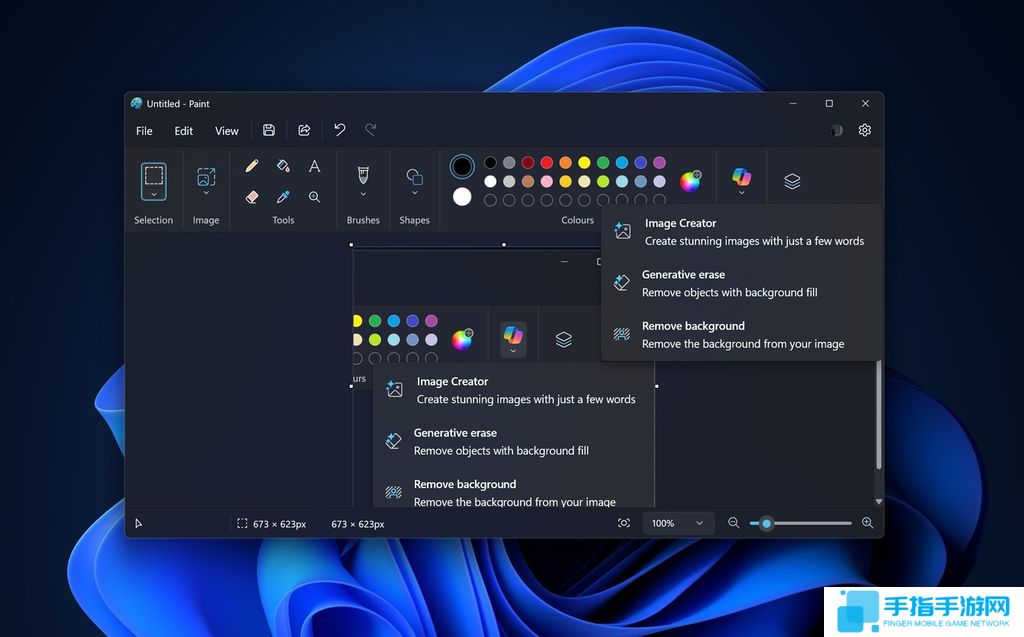Choose Generative erase in open Copilot menu
The width and height of the screenshot is (1024, 637).
[x=742, y=284]
